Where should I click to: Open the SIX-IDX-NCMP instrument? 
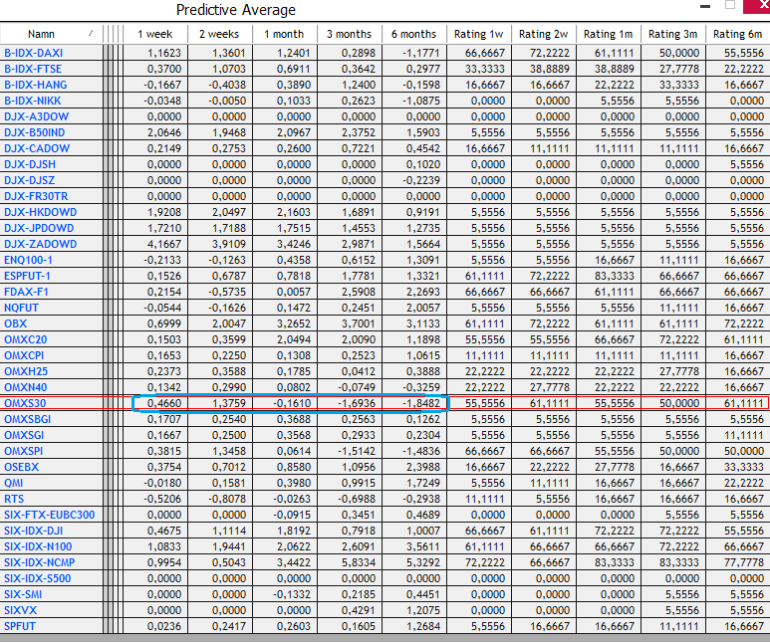coord(39,562)
